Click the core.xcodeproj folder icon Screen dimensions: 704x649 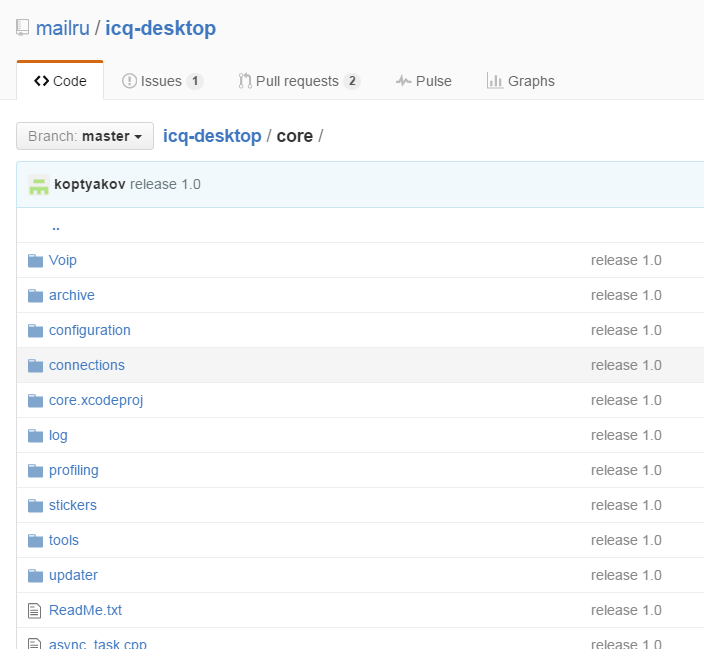tap(35, 400)
